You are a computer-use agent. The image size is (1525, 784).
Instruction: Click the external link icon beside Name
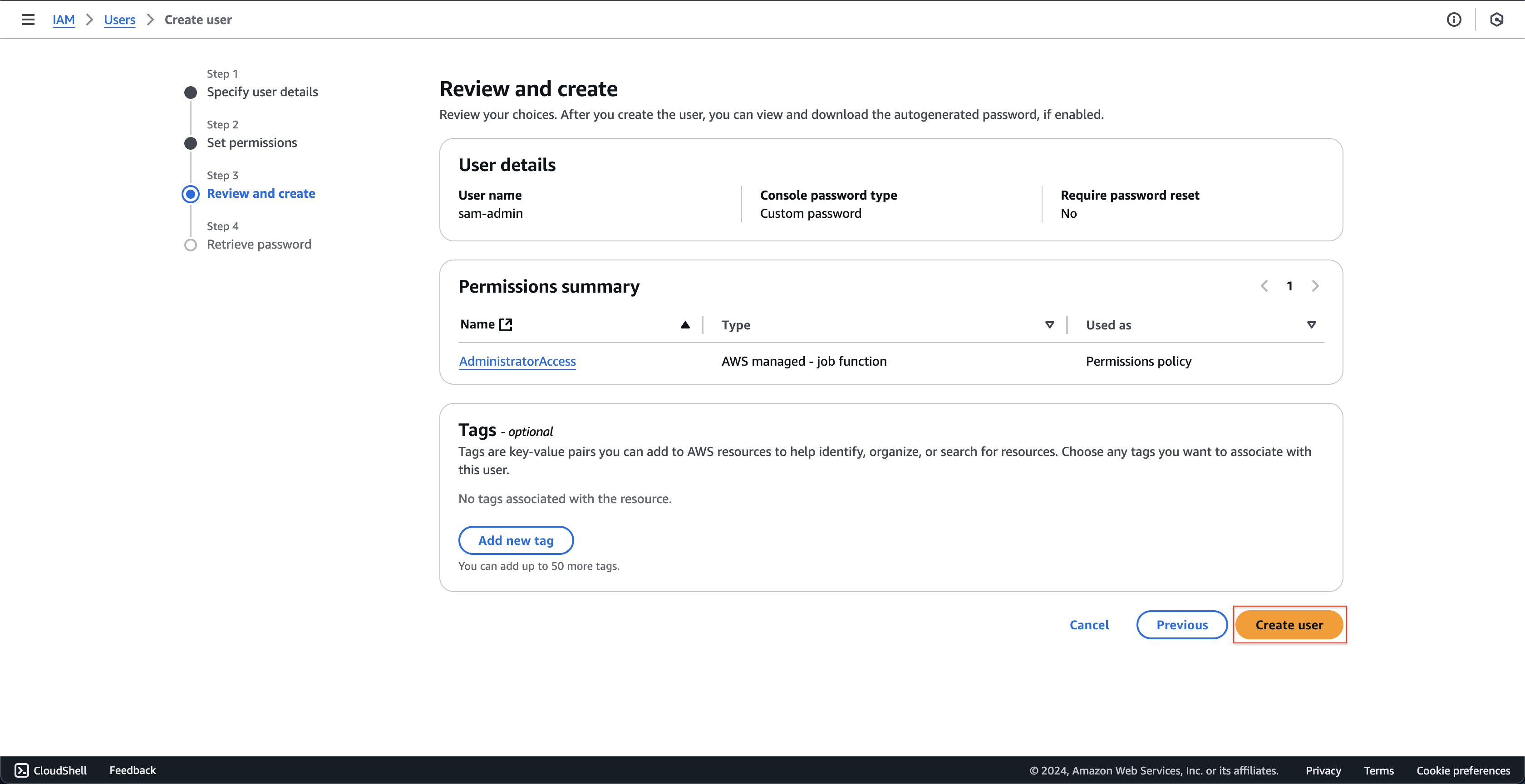point(506,324)
